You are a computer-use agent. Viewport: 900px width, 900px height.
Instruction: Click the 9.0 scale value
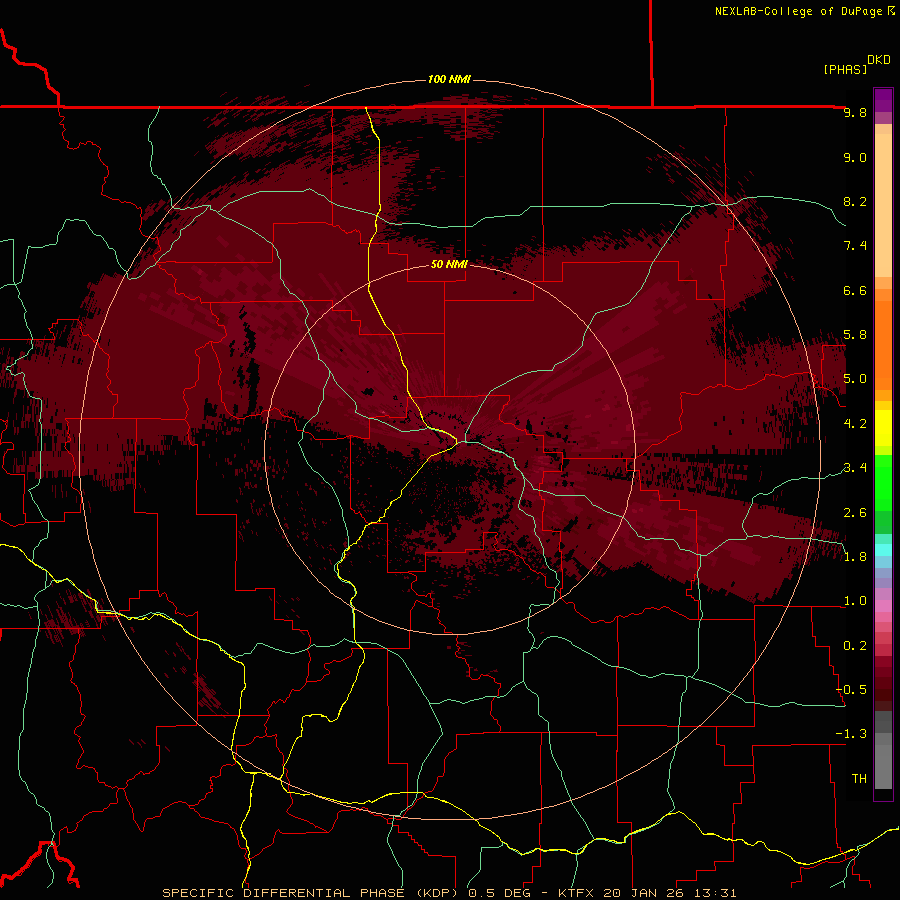pyautogui.click(x=855, y=157)
